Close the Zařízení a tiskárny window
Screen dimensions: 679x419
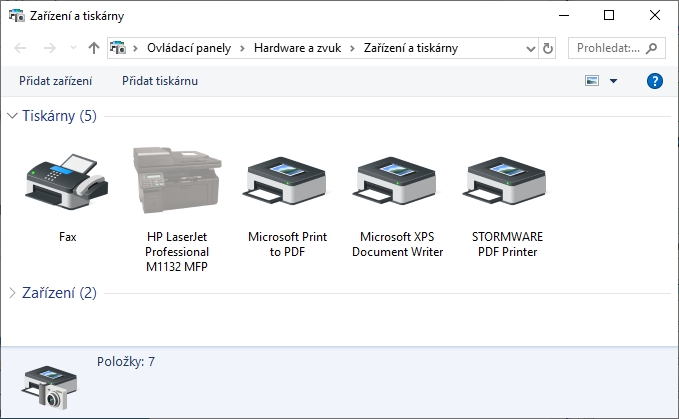tap(655, 15)
